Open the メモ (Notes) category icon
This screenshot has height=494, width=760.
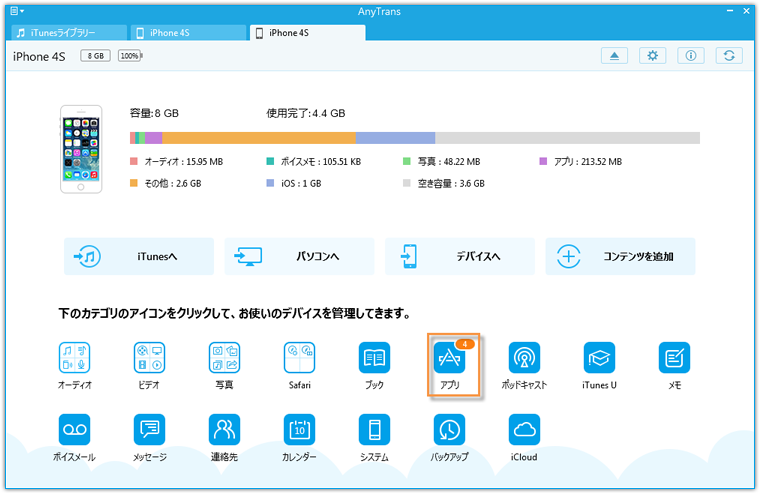675,358
